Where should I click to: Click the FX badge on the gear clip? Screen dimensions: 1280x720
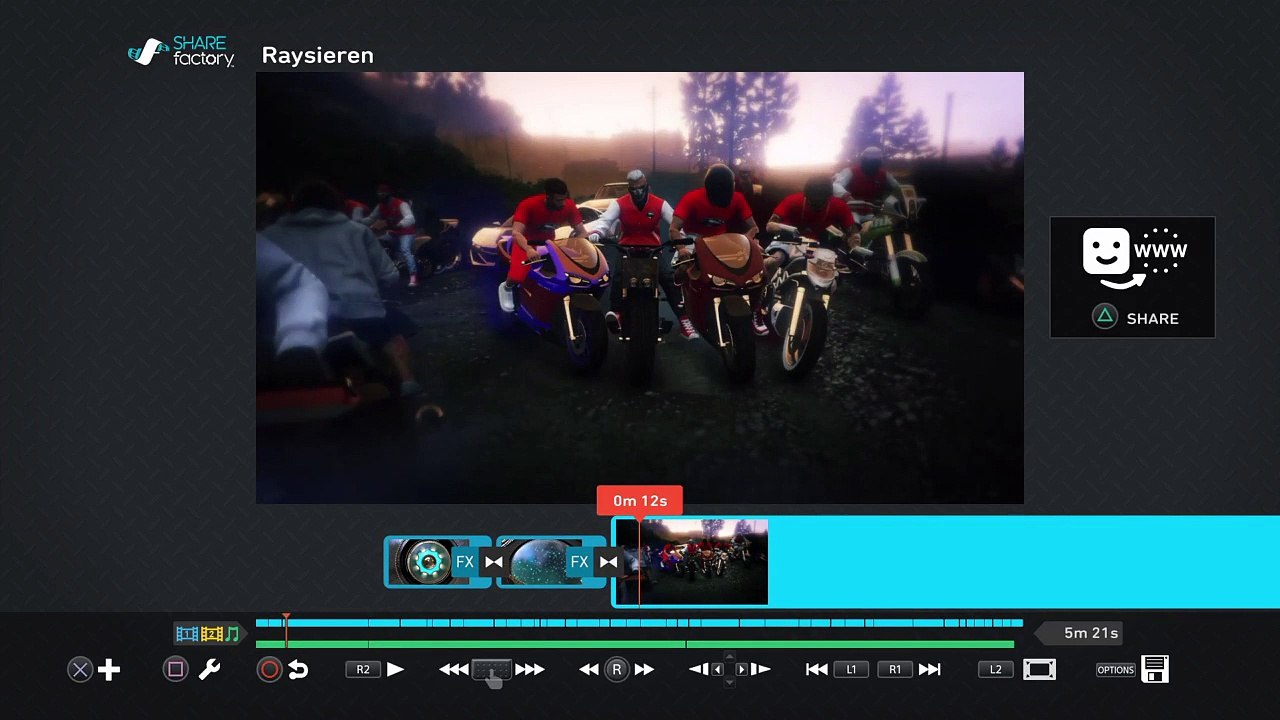click(x=465, y=562)
